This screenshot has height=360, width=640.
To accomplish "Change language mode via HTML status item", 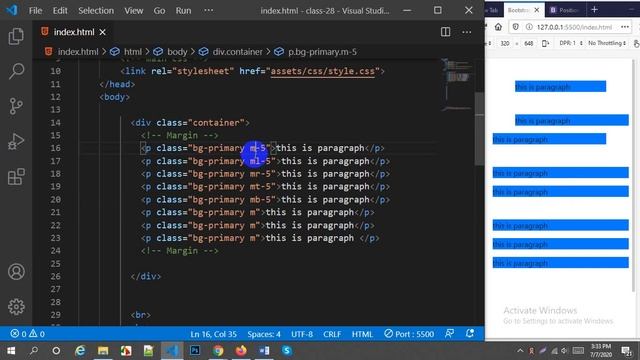I will click(x=362, y=334).
